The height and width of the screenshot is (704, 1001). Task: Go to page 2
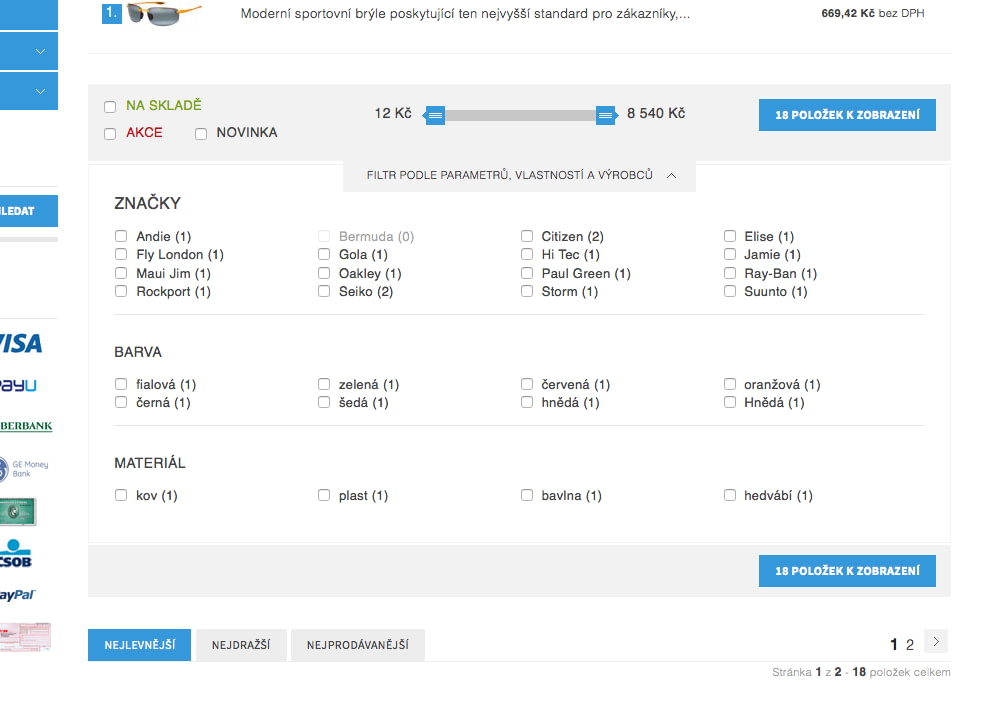(910, 645)
